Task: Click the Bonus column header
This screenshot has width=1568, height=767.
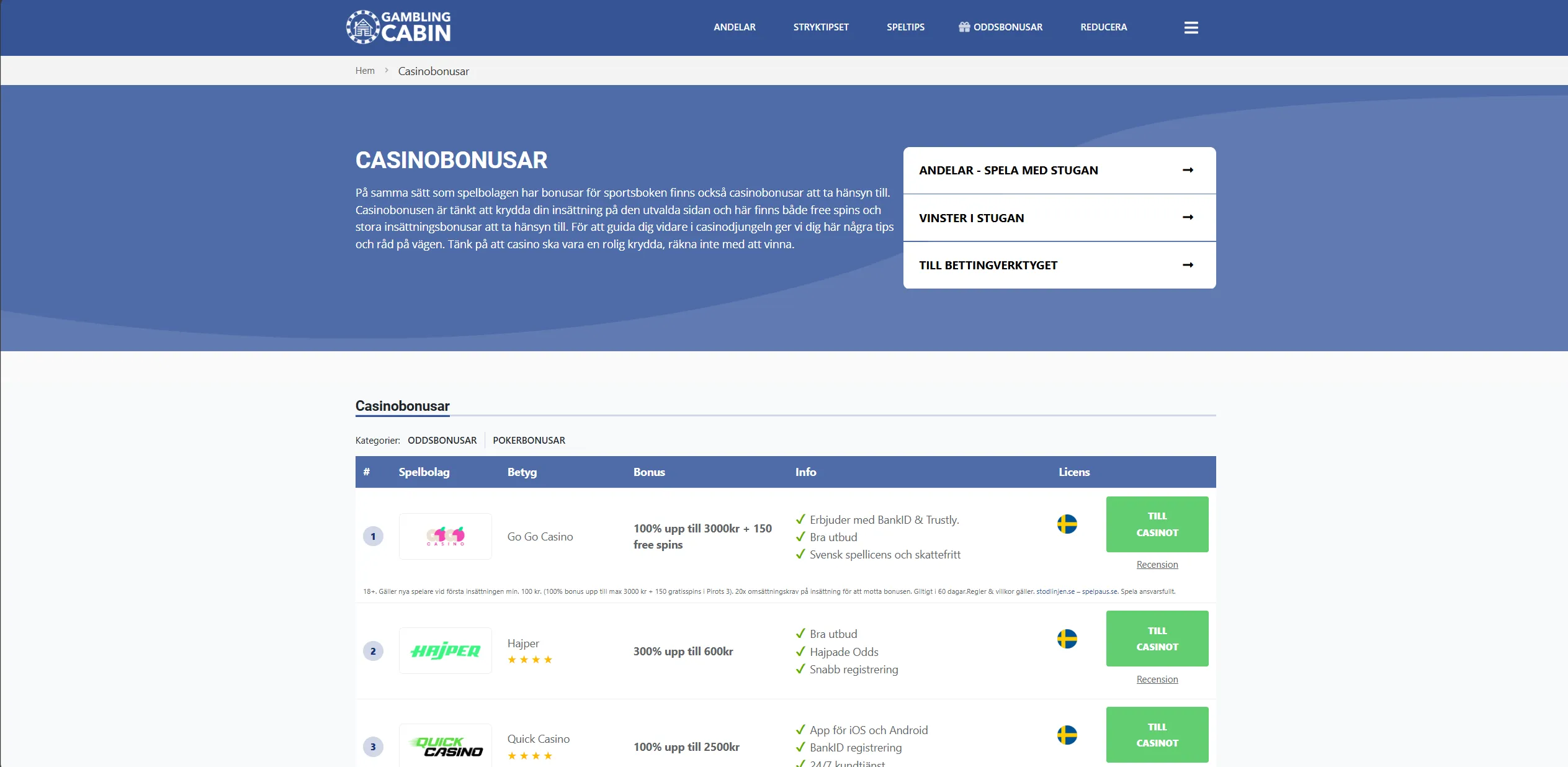Action: pyautogui.click(x=649, y=472)
